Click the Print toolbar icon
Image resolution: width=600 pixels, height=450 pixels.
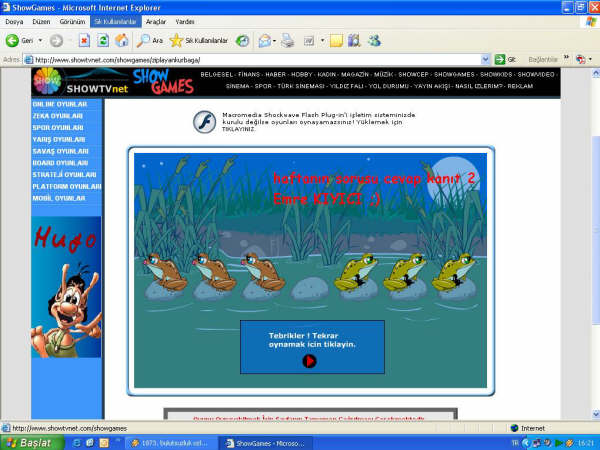point(287,40)
